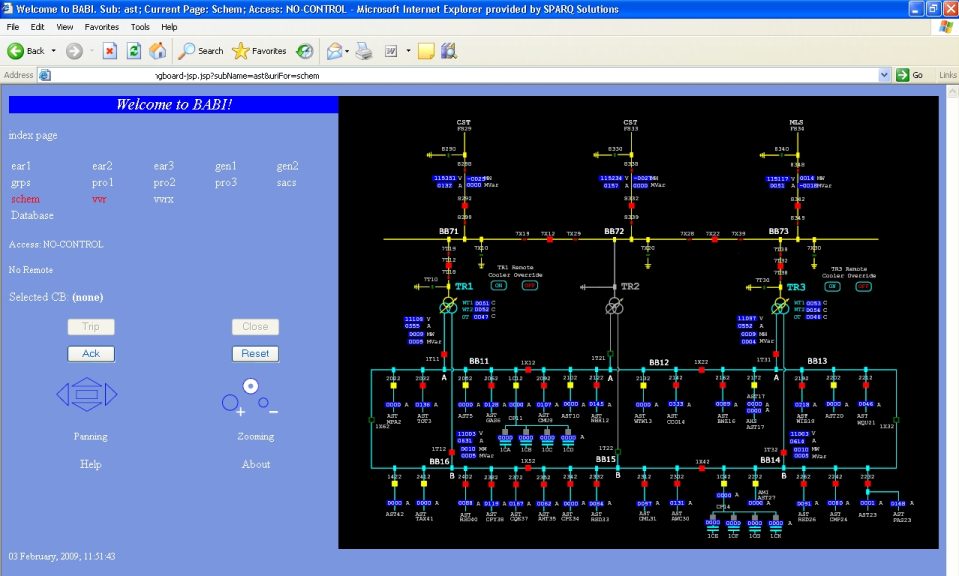959x576 pixels.
Task: Reset zoom with the white circle
Action: click(250, 386)
